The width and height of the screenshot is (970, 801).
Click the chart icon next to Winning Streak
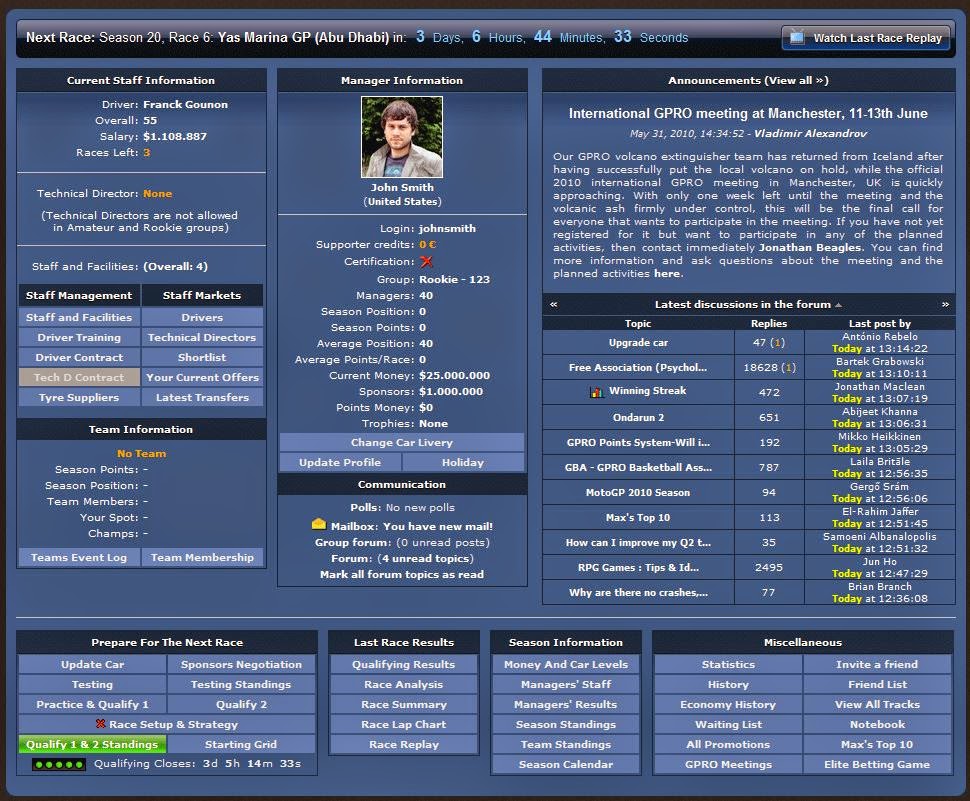point(596,392)
